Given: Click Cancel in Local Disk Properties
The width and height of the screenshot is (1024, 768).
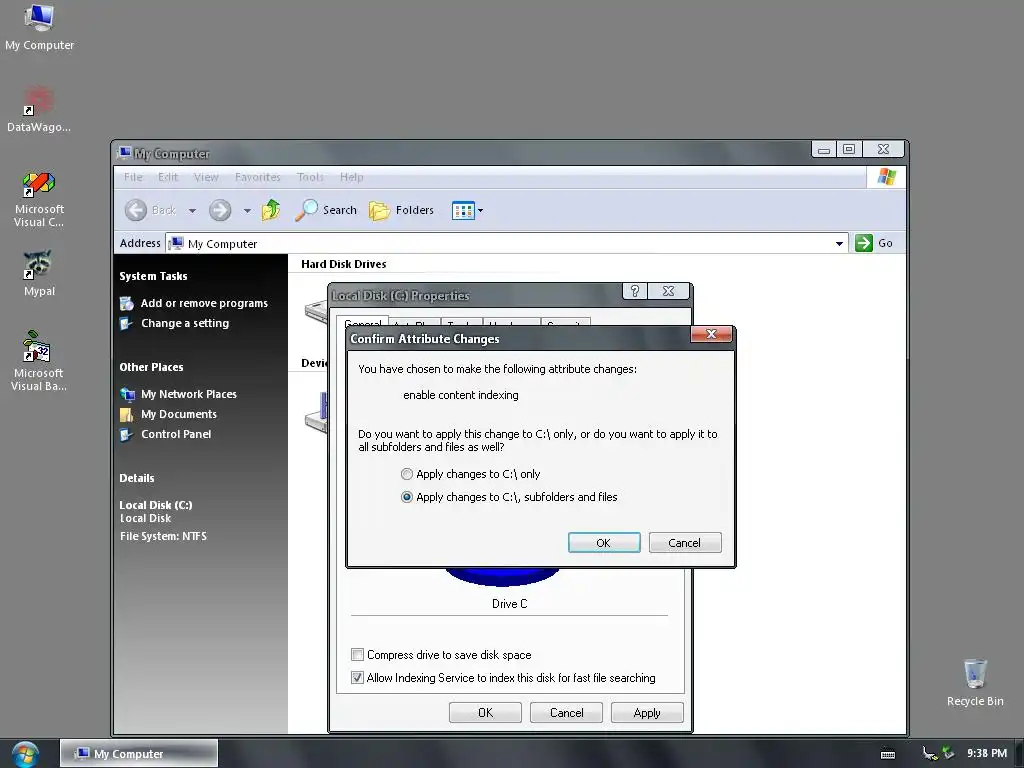Looking at the screenshot, I should pos(566,712).
